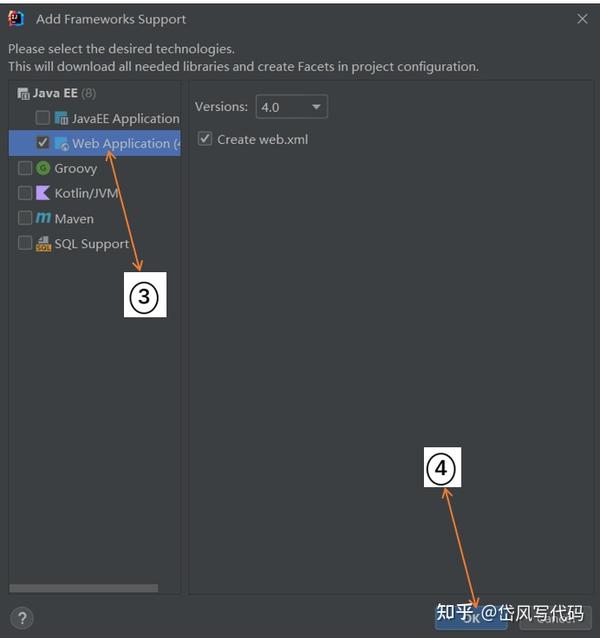
Task: Select the SQL Support list item
Action: click(94, 244)
